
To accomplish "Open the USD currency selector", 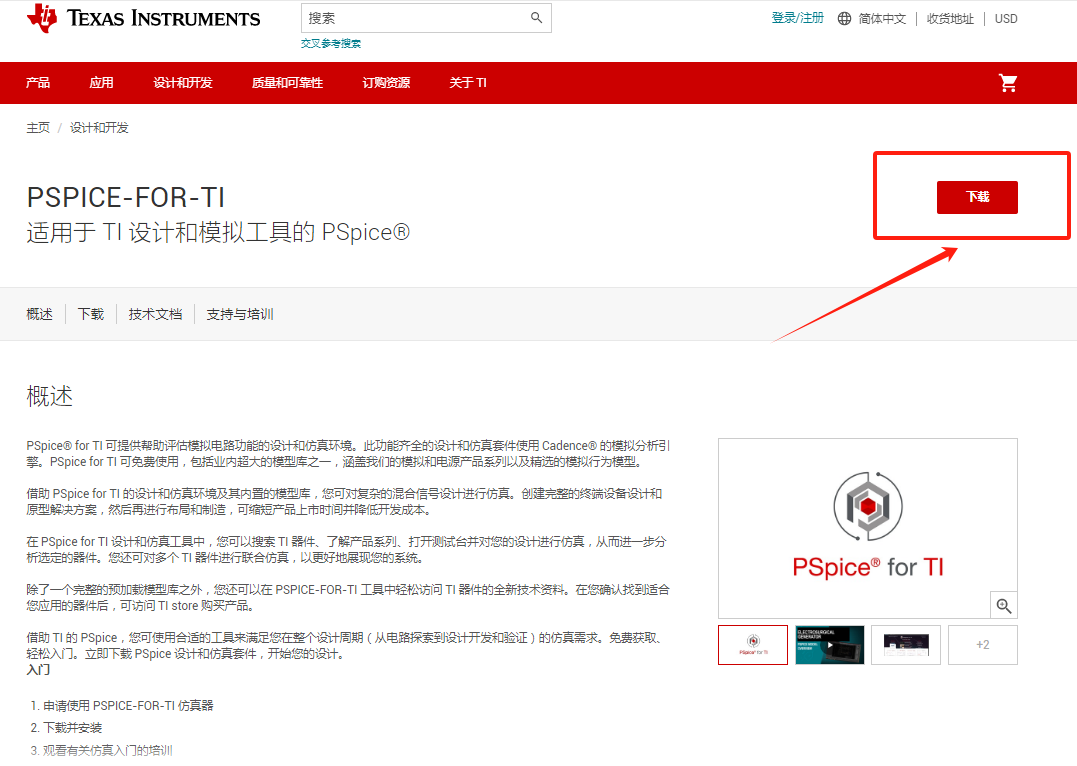I will point(1006,19).
